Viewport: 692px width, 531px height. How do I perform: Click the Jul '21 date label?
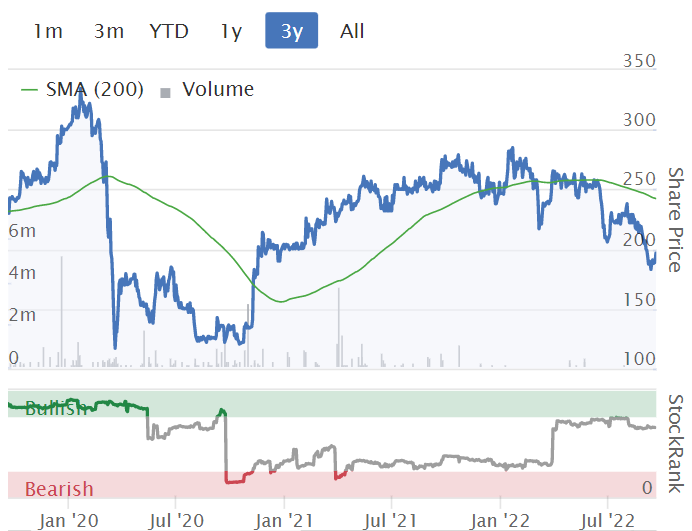[391, 521]
